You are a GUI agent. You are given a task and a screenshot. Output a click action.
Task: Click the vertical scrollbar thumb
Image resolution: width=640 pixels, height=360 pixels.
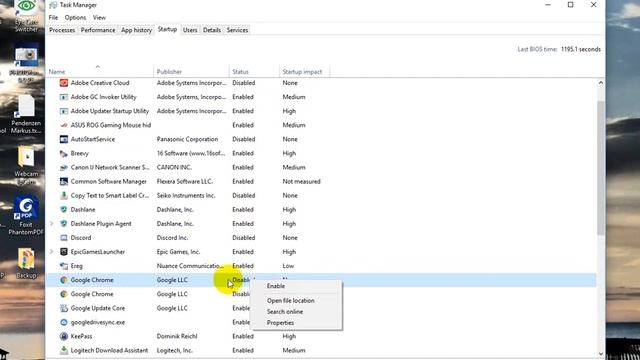click(x=601, y=167)
